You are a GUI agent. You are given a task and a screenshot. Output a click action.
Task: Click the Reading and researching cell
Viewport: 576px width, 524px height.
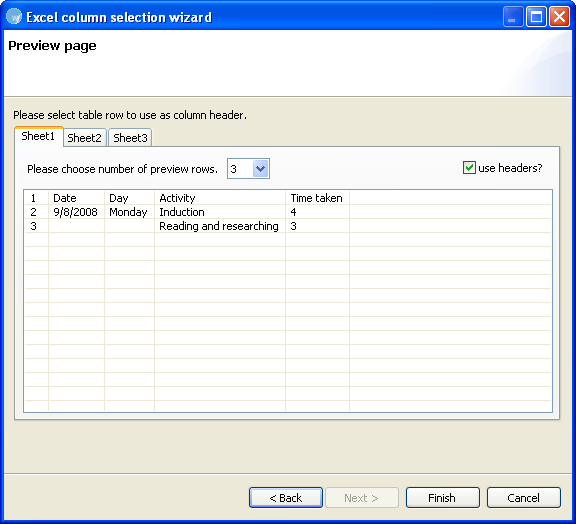(x=220, y=226)
